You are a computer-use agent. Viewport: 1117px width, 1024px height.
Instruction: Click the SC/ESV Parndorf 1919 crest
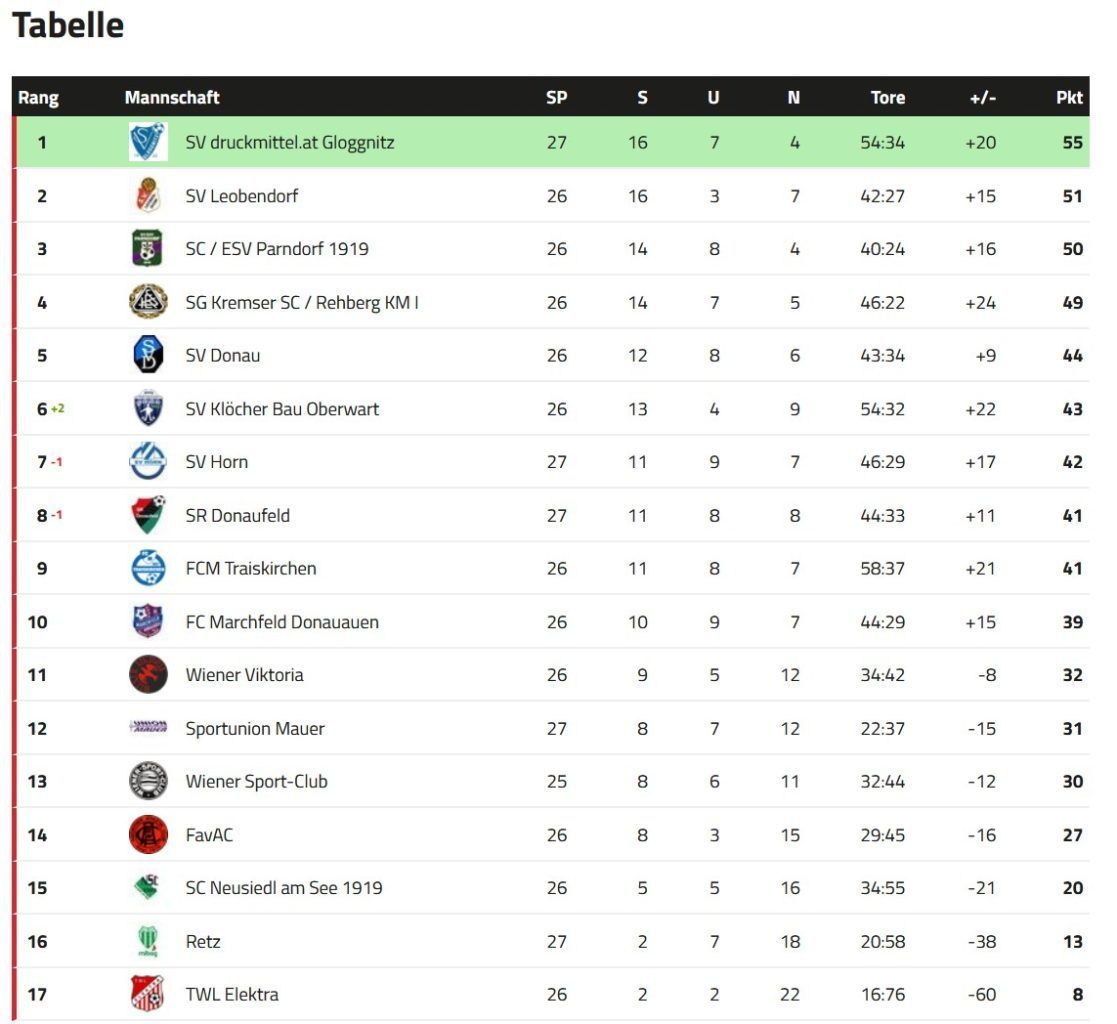[148, 249]
